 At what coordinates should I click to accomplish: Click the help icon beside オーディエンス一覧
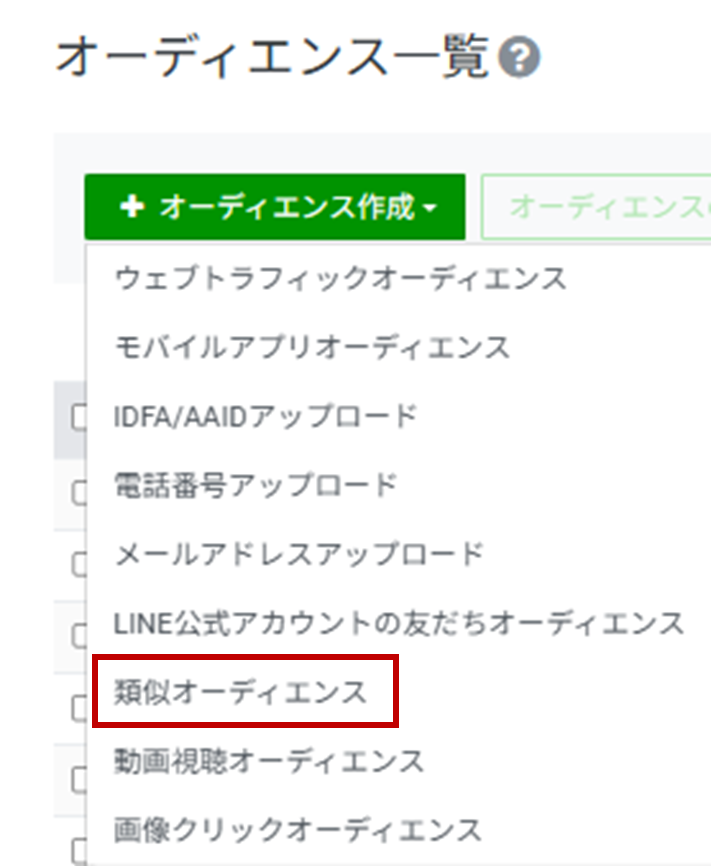click(x=520, y=59)
